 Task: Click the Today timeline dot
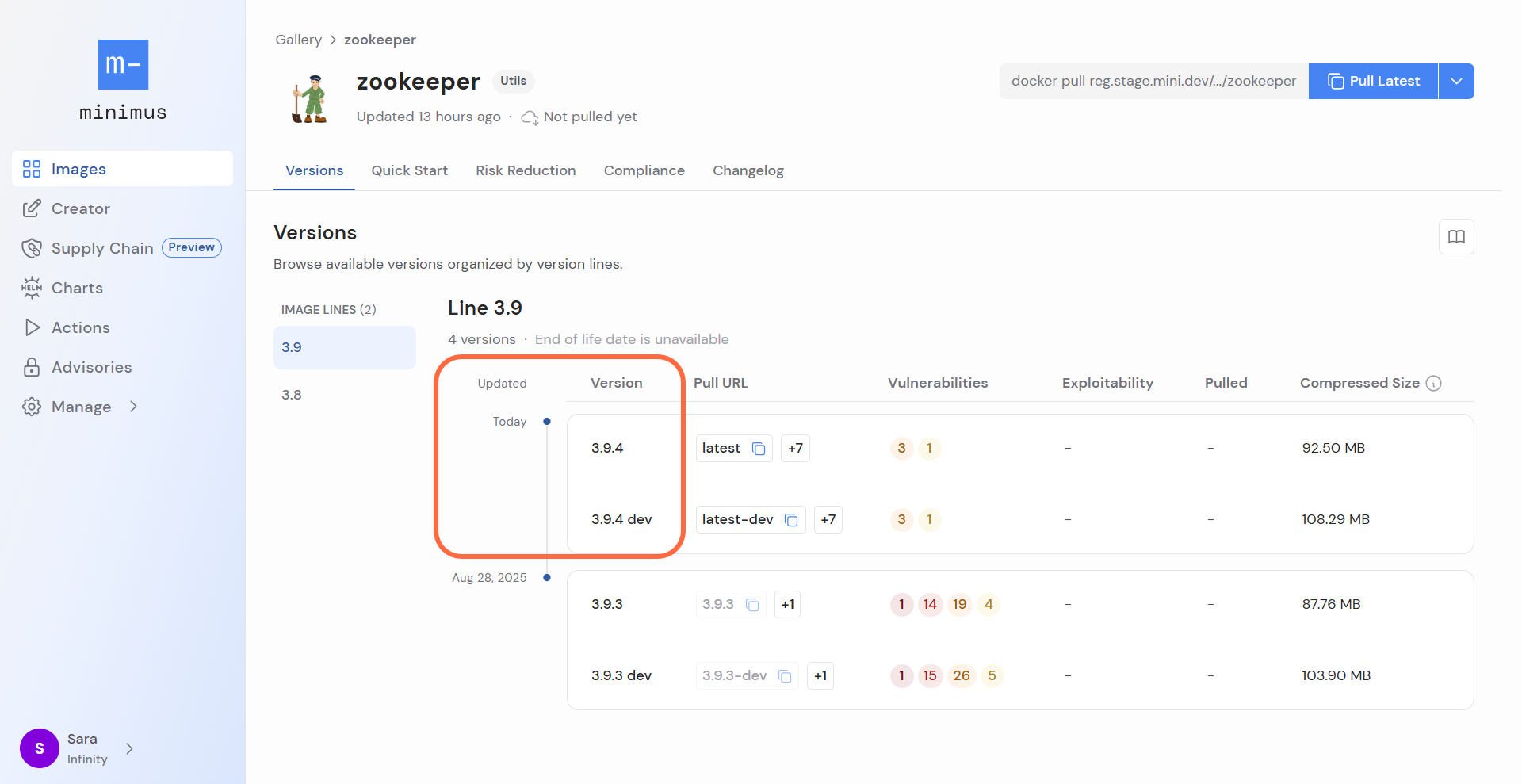pyautogui.click(x=547, y=422)
